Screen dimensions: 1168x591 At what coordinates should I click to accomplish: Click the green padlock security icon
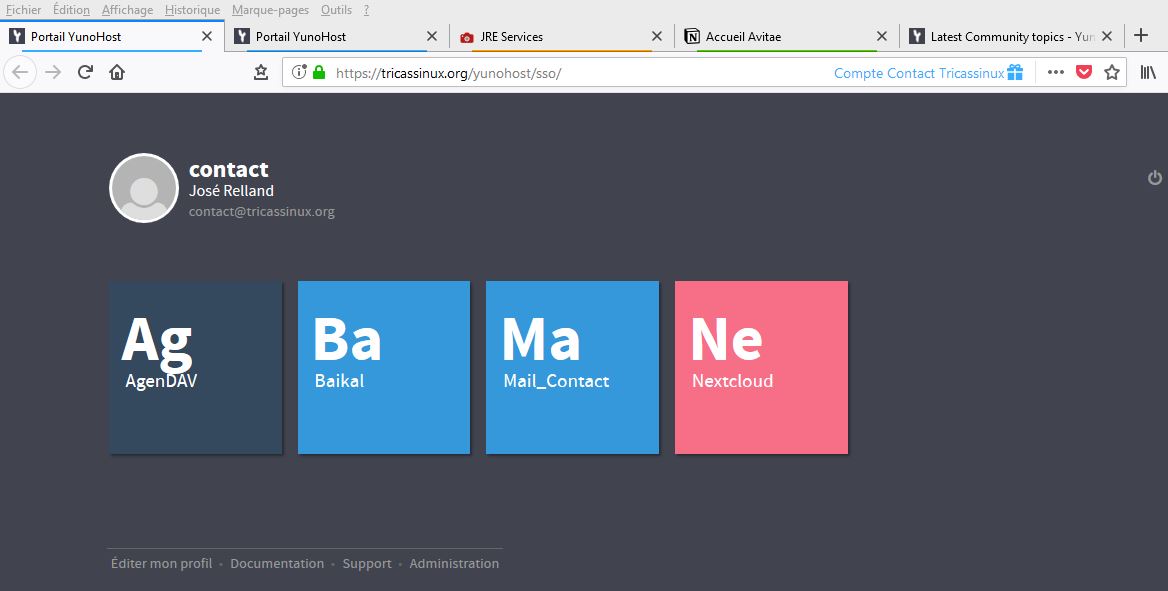(x=320, y=72)
